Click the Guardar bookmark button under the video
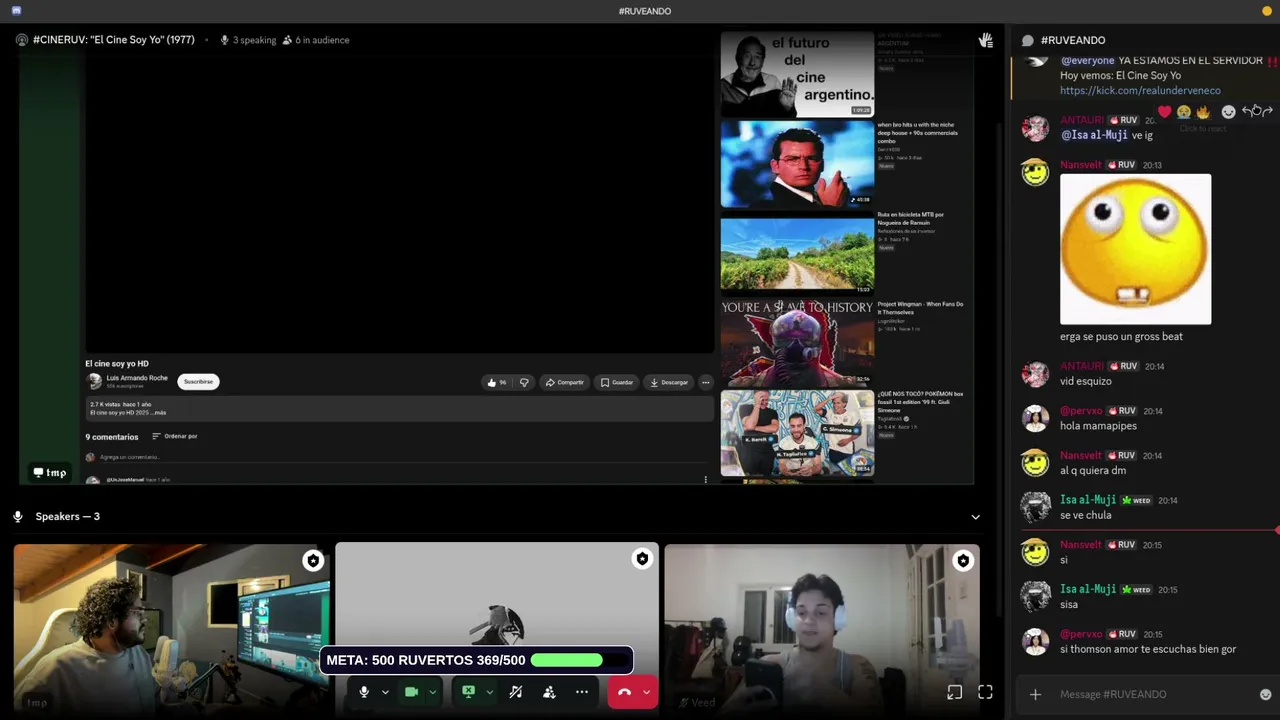This screenshot has width=1280, height=720. click(617, 382)
